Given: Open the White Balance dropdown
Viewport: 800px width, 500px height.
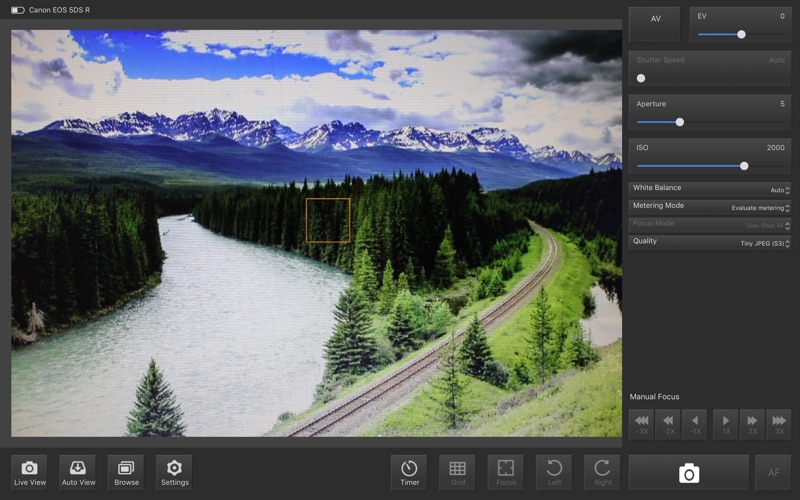Looking at the screenshot, I should coord(710,189).
